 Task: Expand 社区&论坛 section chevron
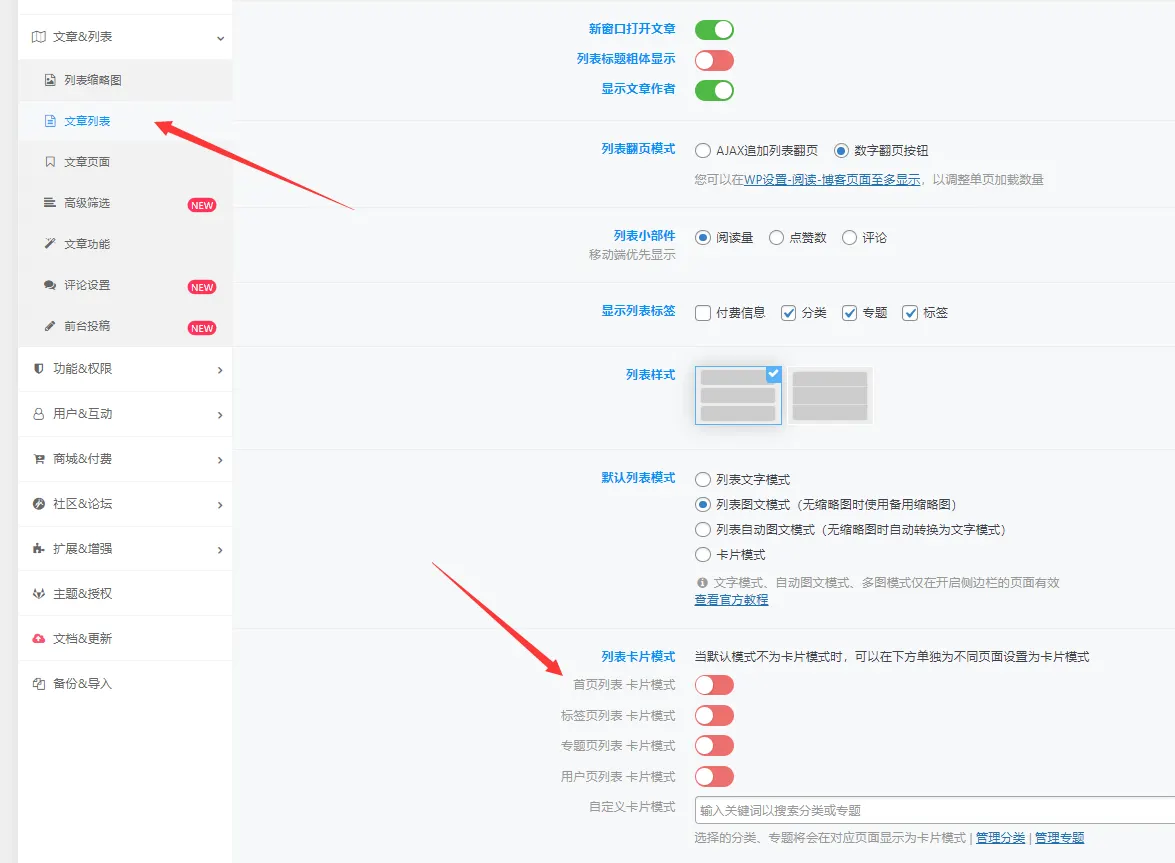(x=220, y=505)
